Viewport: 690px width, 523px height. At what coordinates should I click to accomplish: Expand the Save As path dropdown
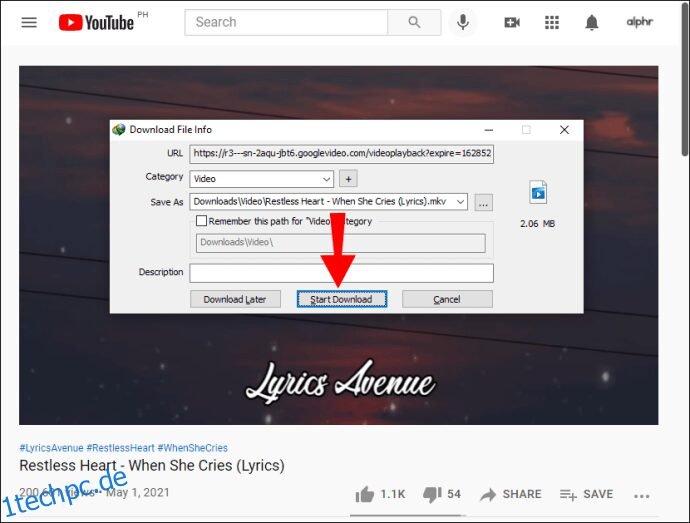coord(460,202)
